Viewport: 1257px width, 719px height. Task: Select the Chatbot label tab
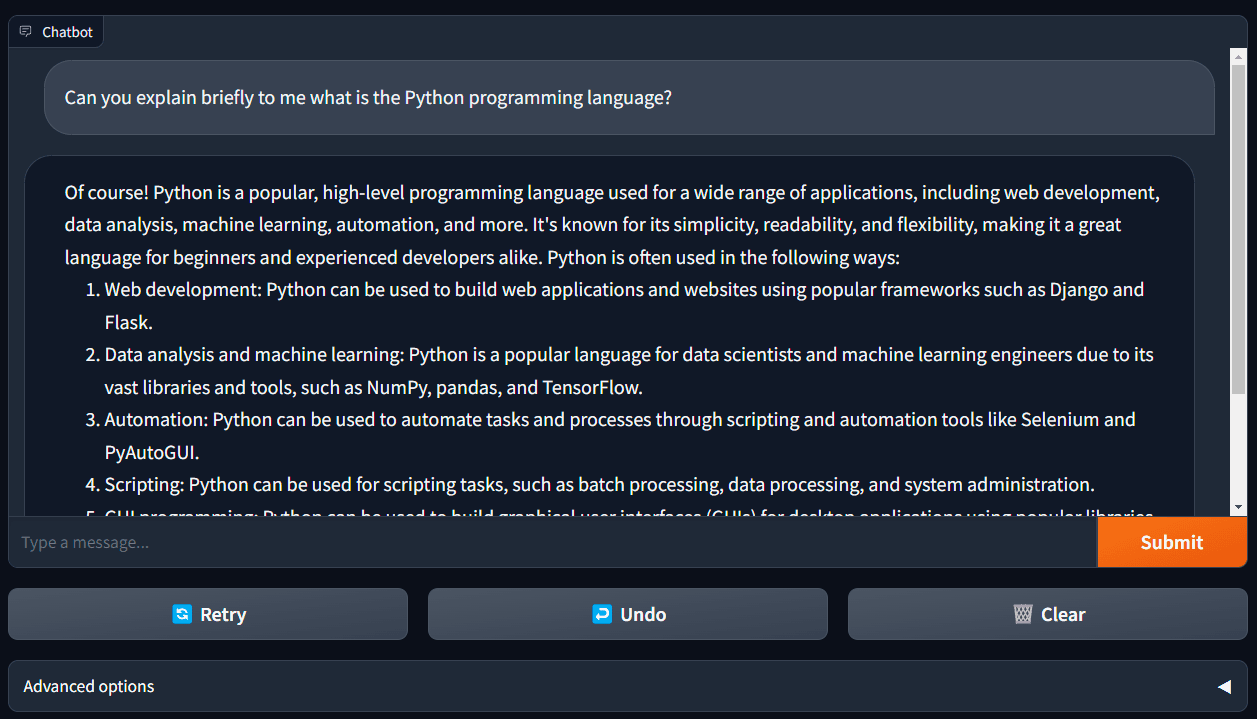[55, 32]
